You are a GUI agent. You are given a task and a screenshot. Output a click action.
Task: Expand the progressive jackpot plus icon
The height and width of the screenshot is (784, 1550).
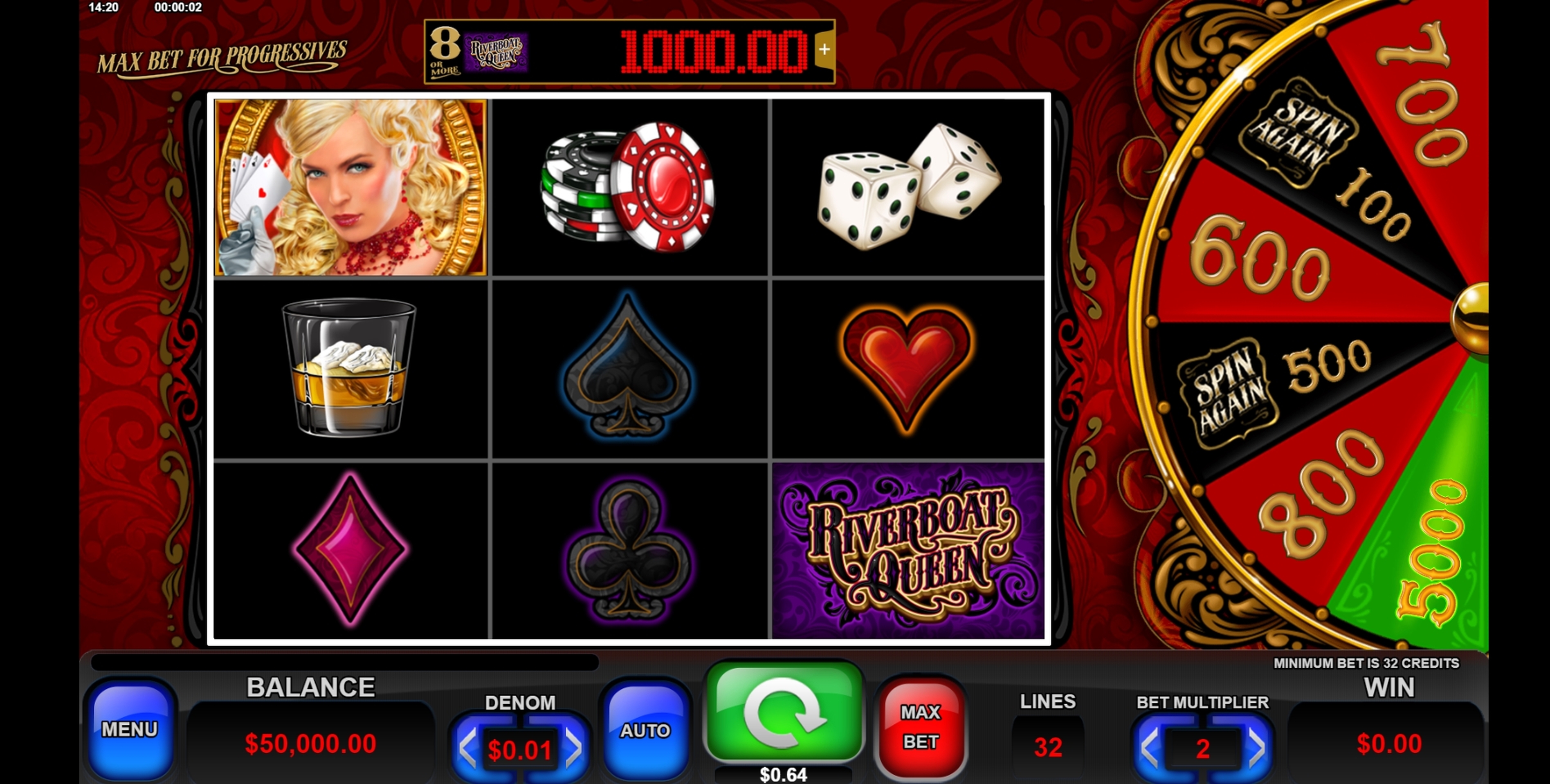(824, 49)
